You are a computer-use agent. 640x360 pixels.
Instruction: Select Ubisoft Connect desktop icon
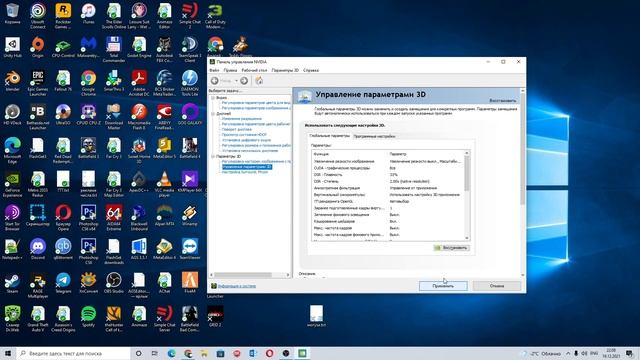coord(38,16)
